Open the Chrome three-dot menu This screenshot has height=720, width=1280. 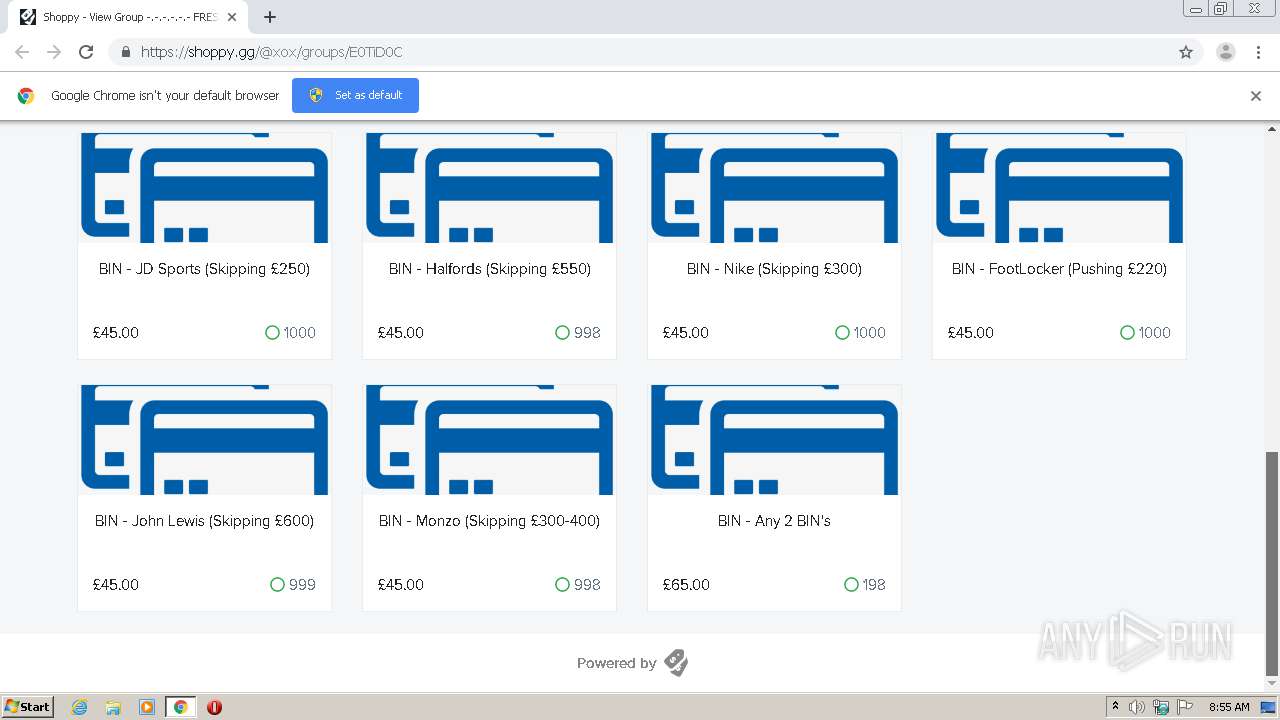[1258, 52]
